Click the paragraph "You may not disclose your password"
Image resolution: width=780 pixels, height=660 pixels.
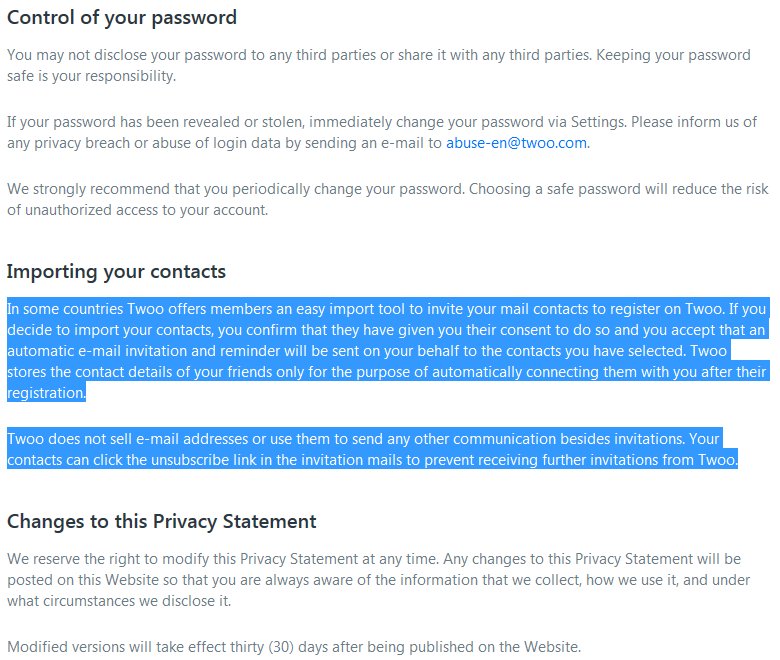[x=379, y=65]
